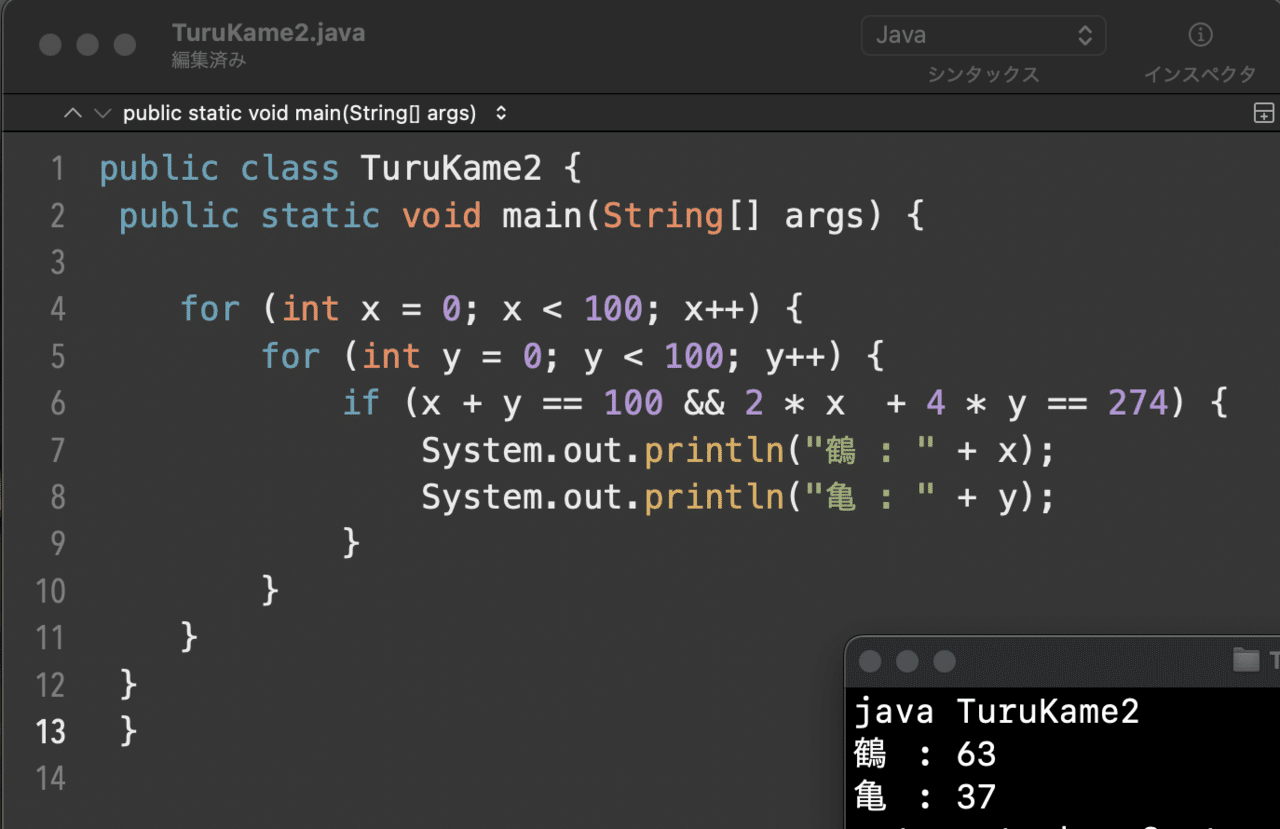Viewport: 1280px width, 829px height.
Task: Click 'String[]' in the main signature
Action: point(681,215)
